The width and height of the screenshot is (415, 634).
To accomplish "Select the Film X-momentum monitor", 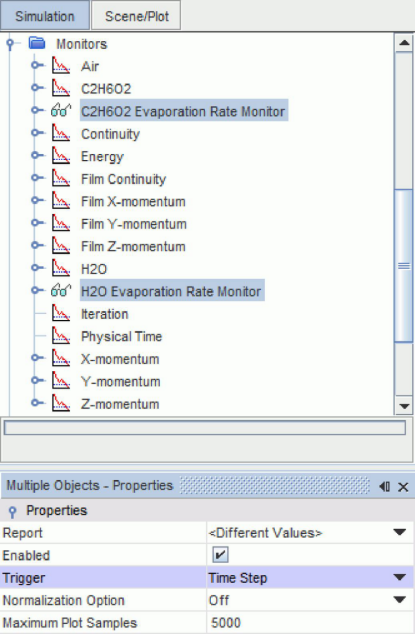I will tap(133, 201).
